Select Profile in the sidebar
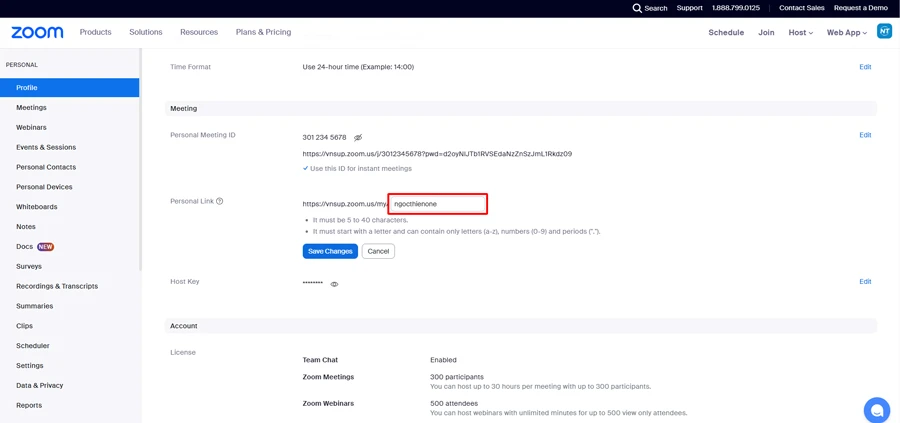 [69, 88]
